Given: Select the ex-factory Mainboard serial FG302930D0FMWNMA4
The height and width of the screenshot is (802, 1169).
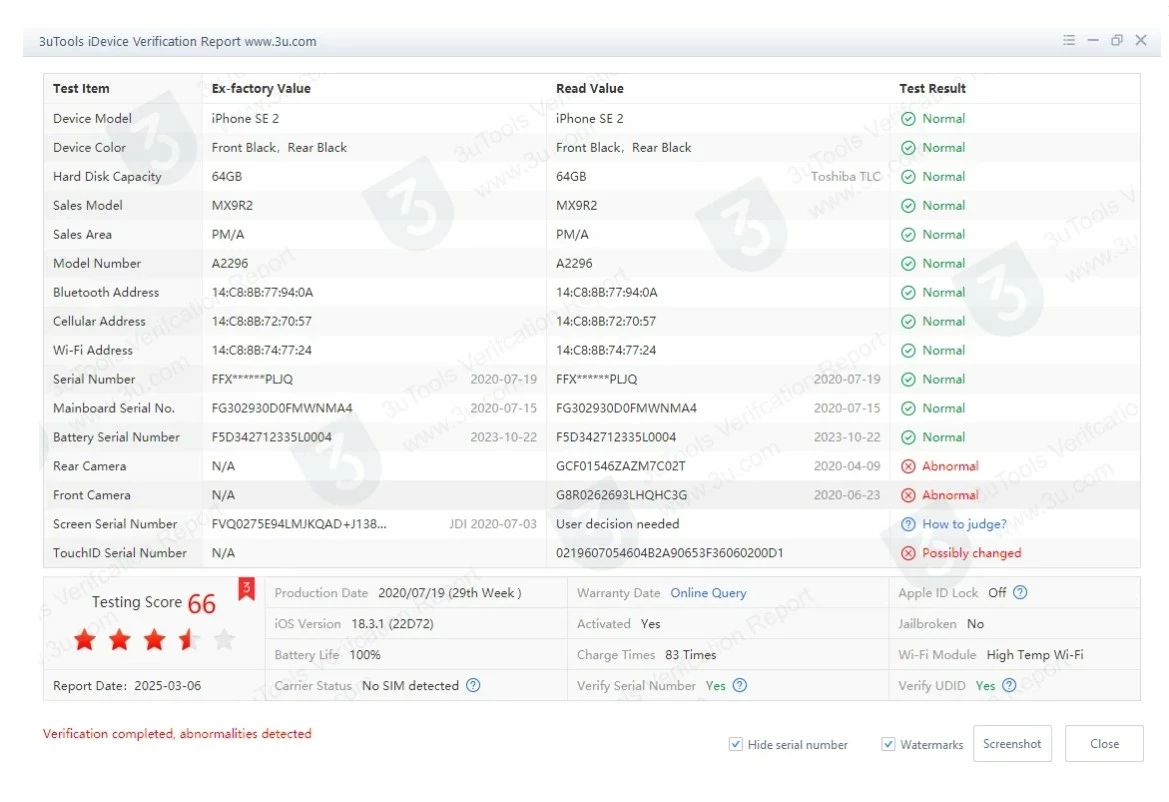Looking at the screenshot, I should tap(282, 408).
